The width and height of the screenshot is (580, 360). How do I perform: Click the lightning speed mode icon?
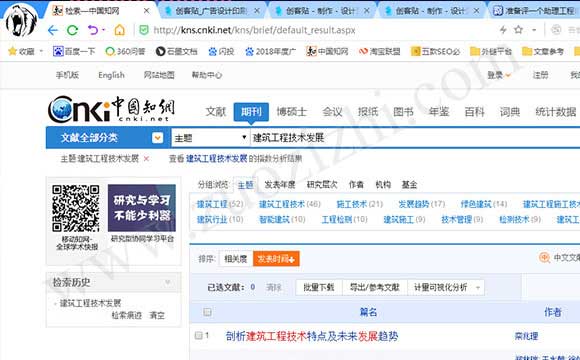[x=503, y=30]
